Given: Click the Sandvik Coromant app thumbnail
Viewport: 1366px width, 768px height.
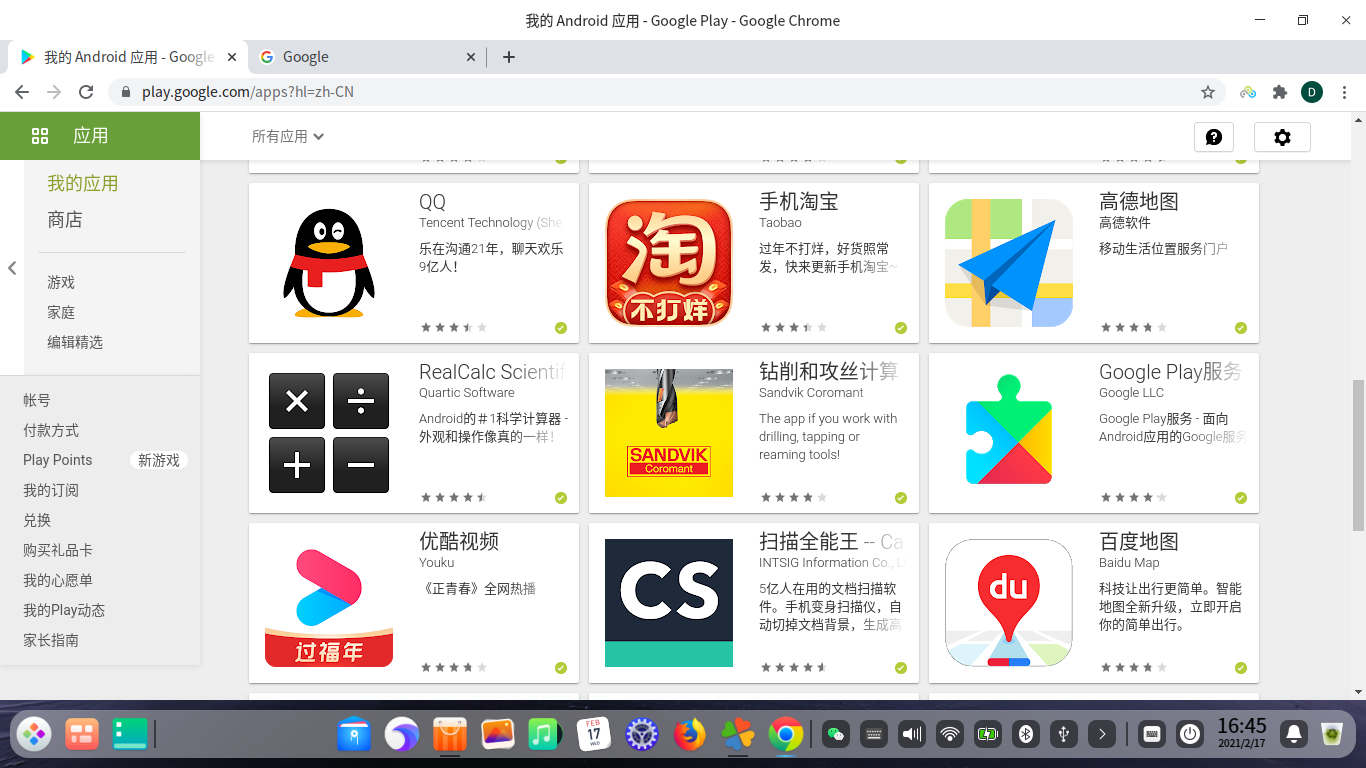Looking at the screenshot, I should point(669,433).
